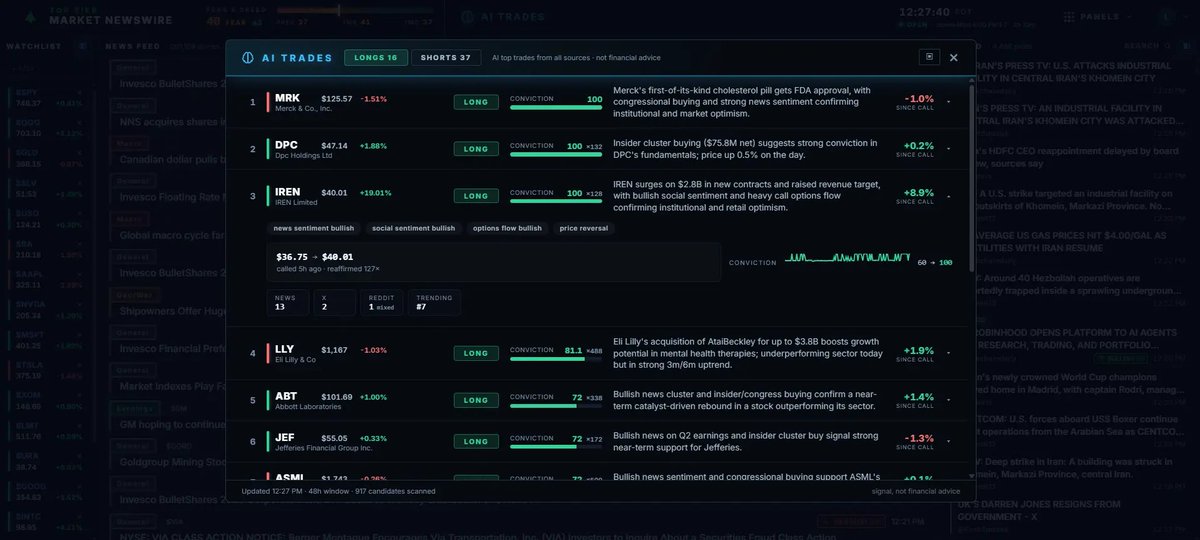Open the REDDIT 1 mixed stat box
1200x540 pixels.
(x=380, y=302)
